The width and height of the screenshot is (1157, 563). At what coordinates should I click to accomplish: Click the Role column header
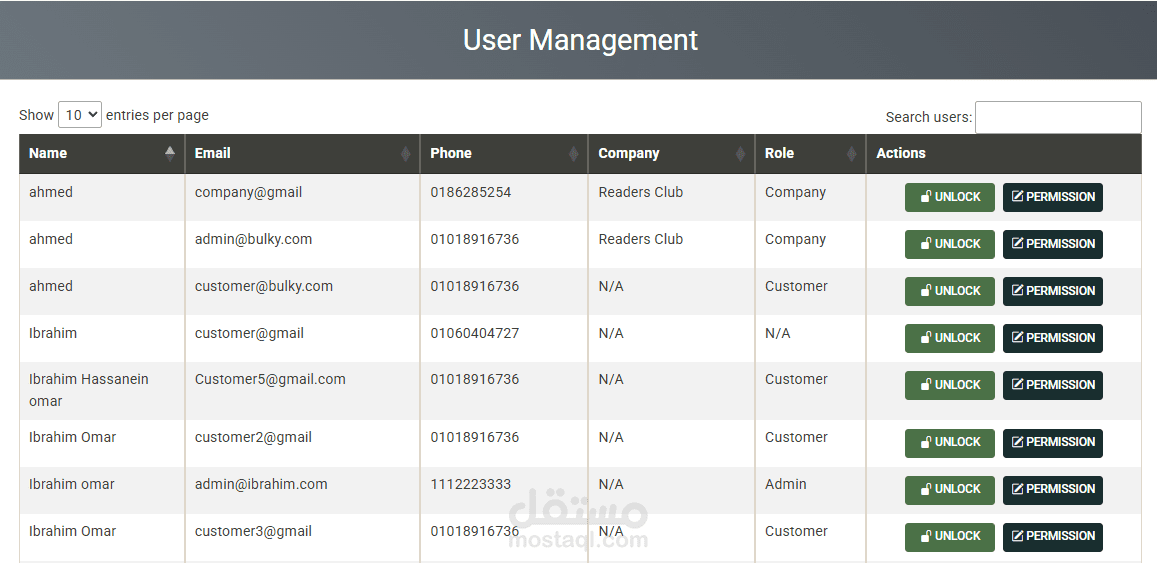pos(810,153)
